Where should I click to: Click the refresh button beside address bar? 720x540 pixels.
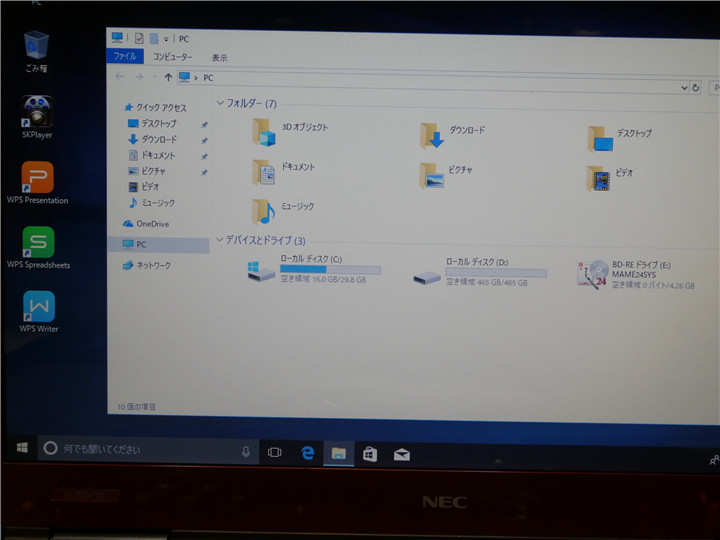tap(695, 88)
